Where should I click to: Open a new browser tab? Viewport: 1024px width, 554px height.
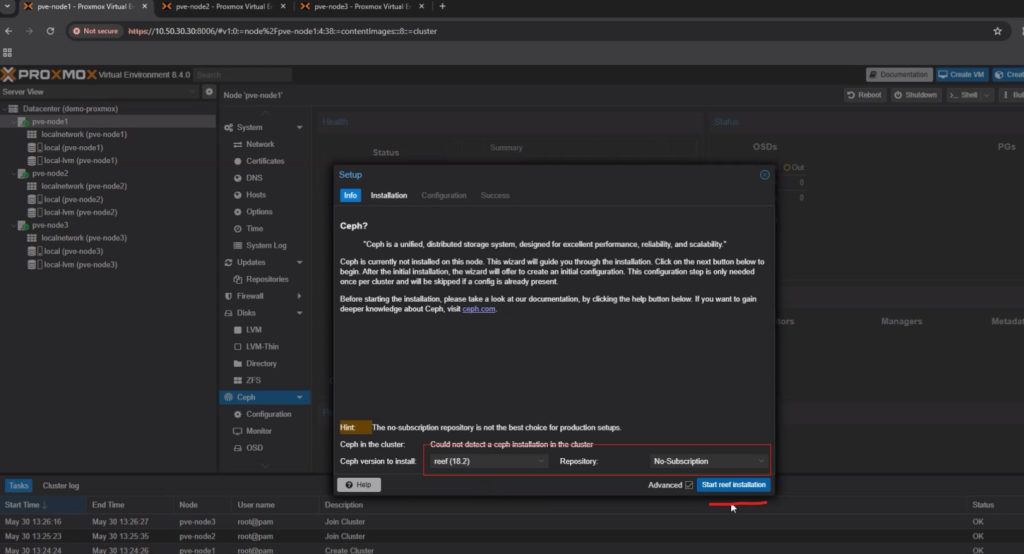click(442, 7)
